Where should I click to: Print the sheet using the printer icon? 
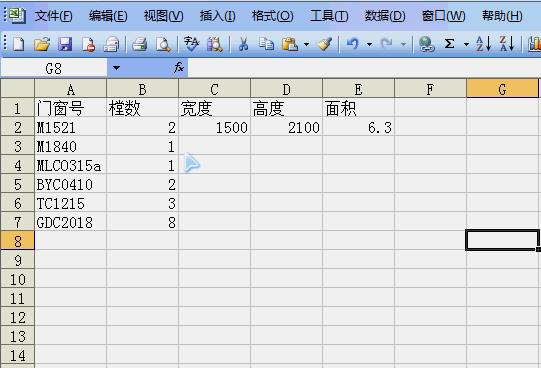[140, 44]
